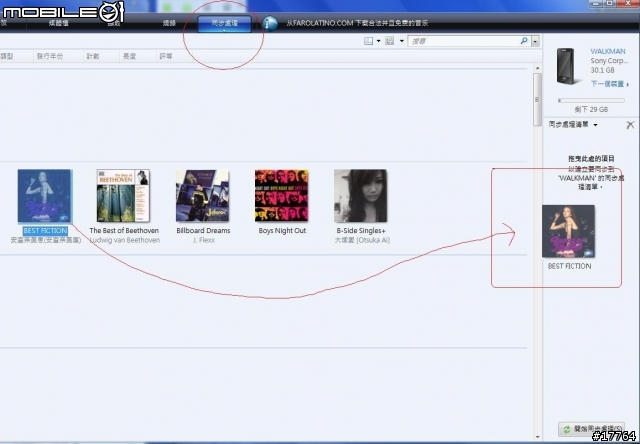The width and height of the screenshot is (640, 444).
Task: Click the highlighted BEST FICTION album title
Action: tap(45, 231)
